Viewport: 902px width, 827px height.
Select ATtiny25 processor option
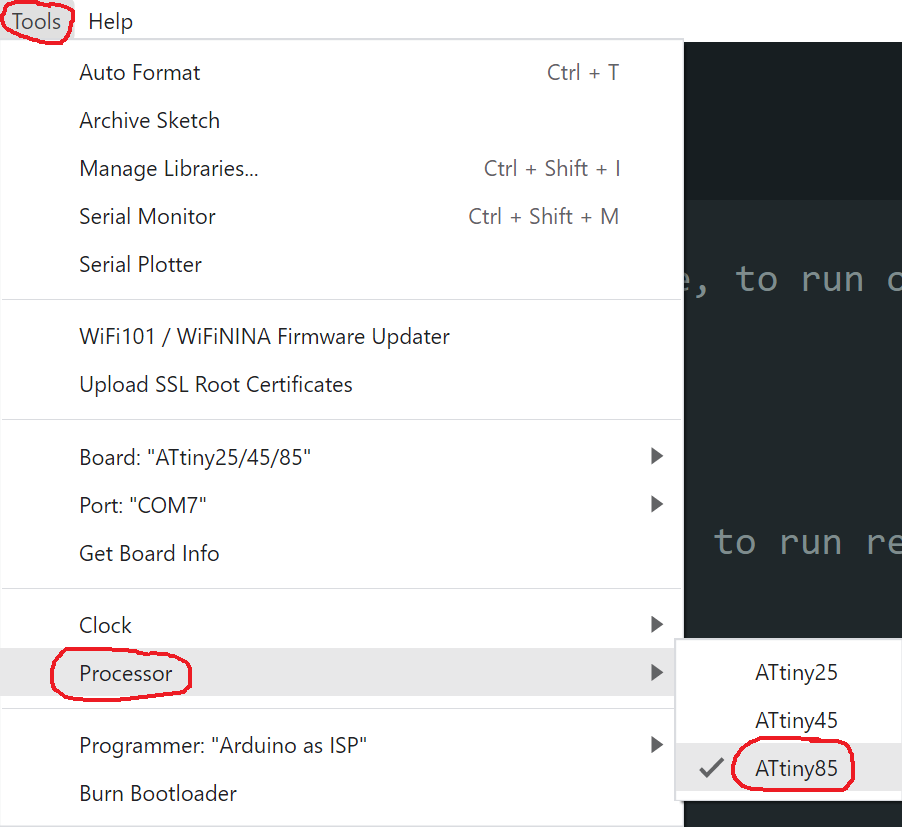pos(796,673)
